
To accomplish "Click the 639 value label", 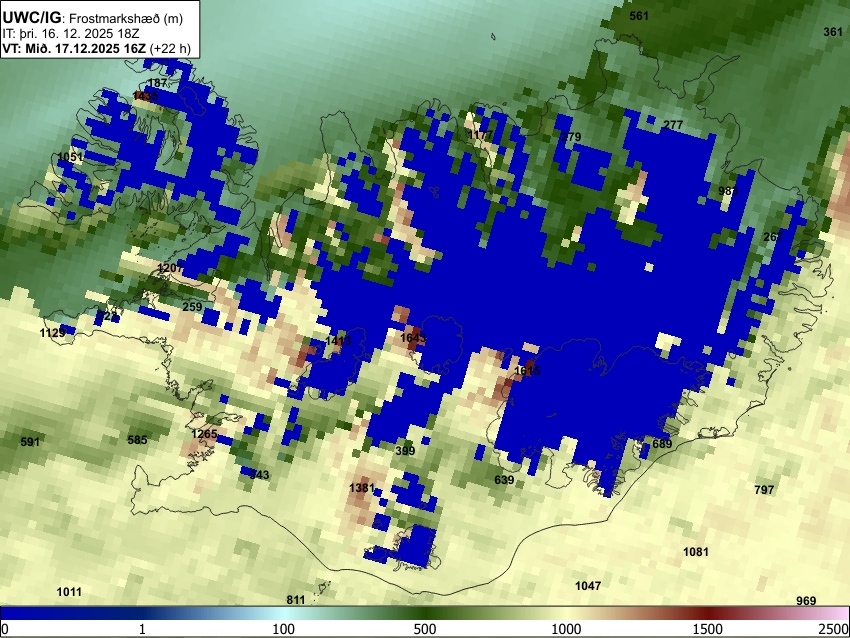I will tap(504, 480).
